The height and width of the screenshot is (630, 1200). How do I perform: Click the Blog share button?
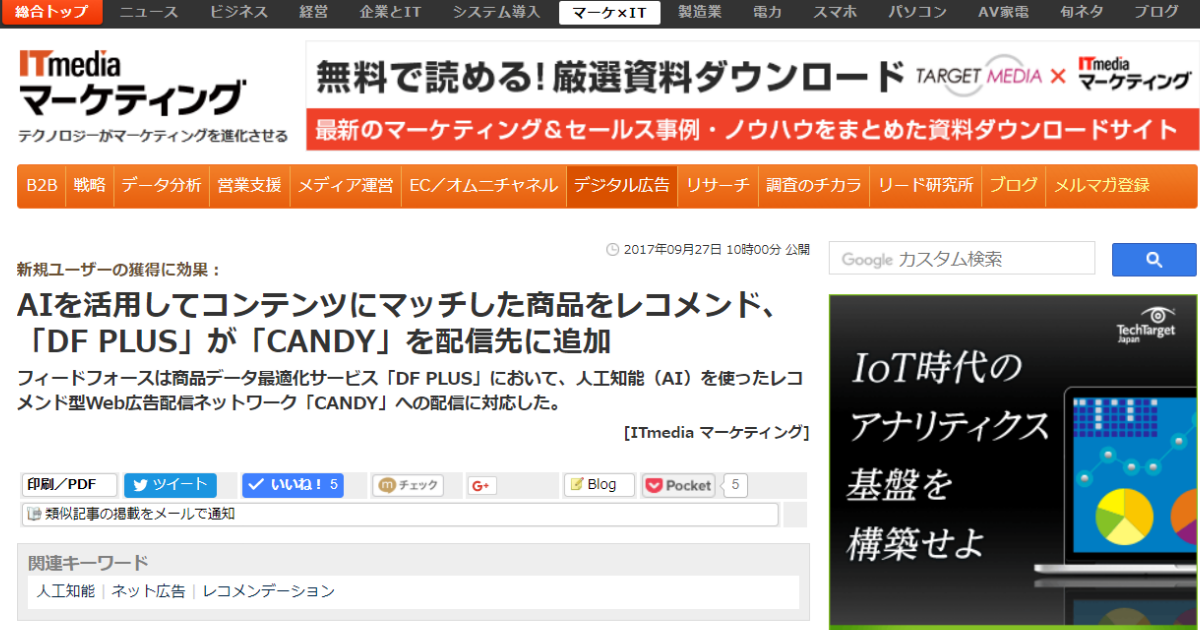[599, 485]
